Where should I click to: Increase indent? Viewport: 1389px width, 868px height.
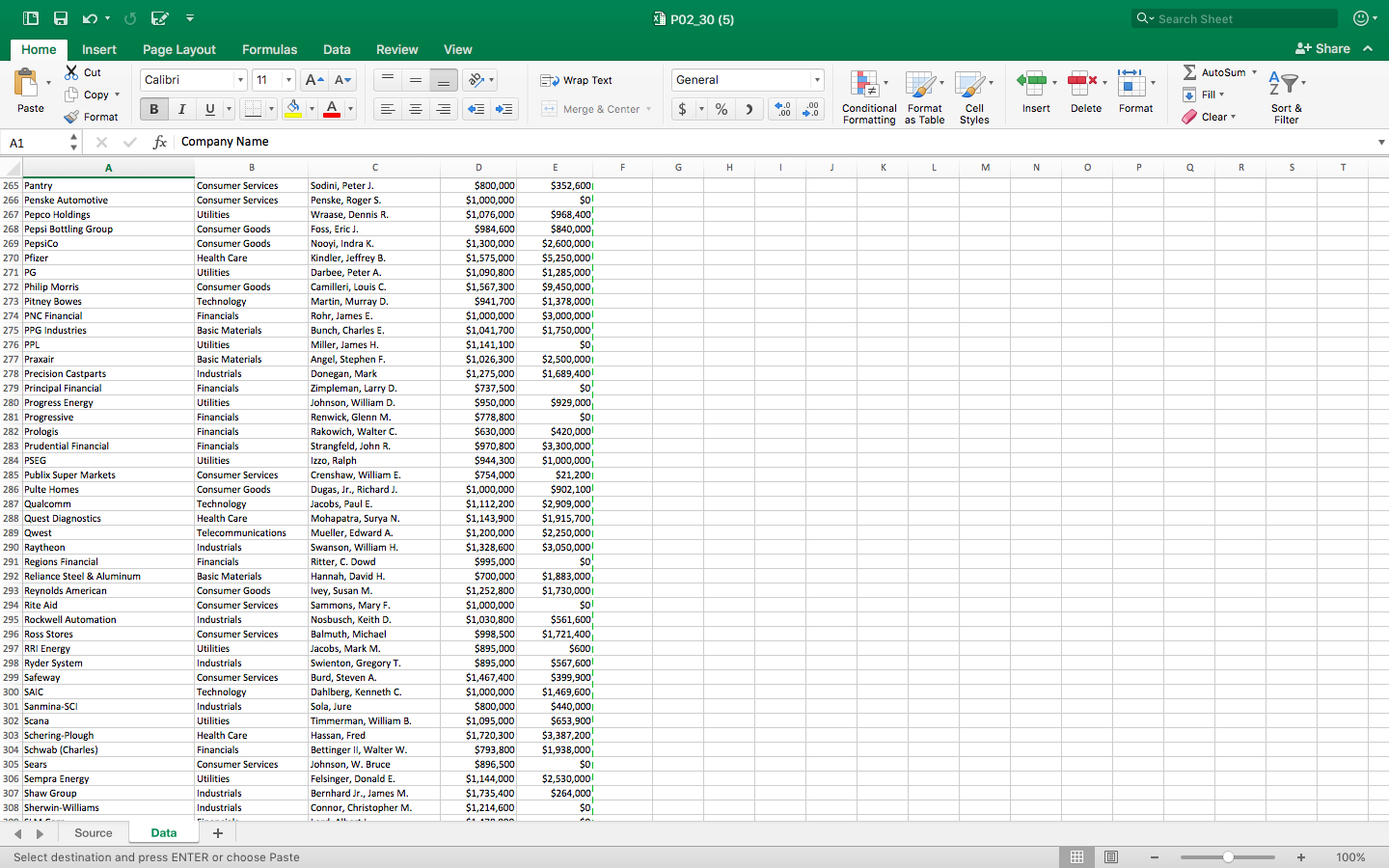[x=504, y=109]
